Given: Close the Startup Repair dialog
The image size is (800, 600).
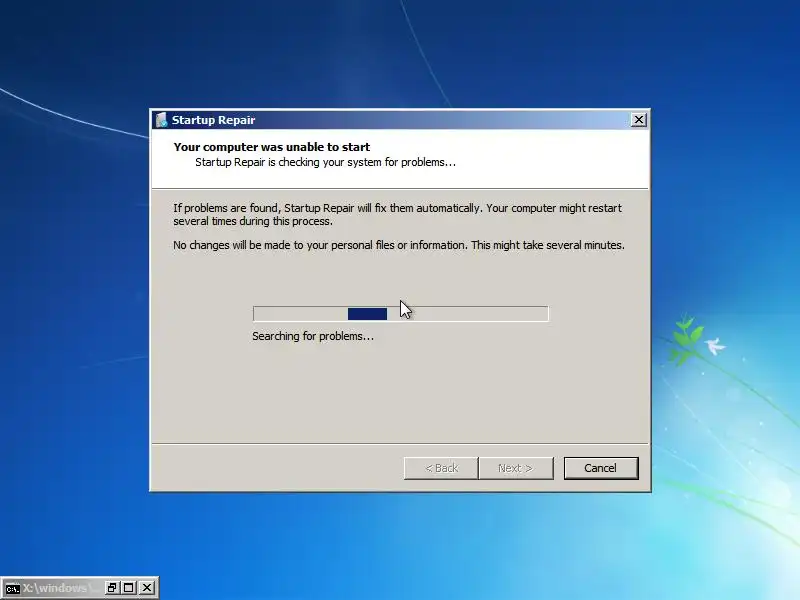Looking at the screenshot, I should pos(638,120).
